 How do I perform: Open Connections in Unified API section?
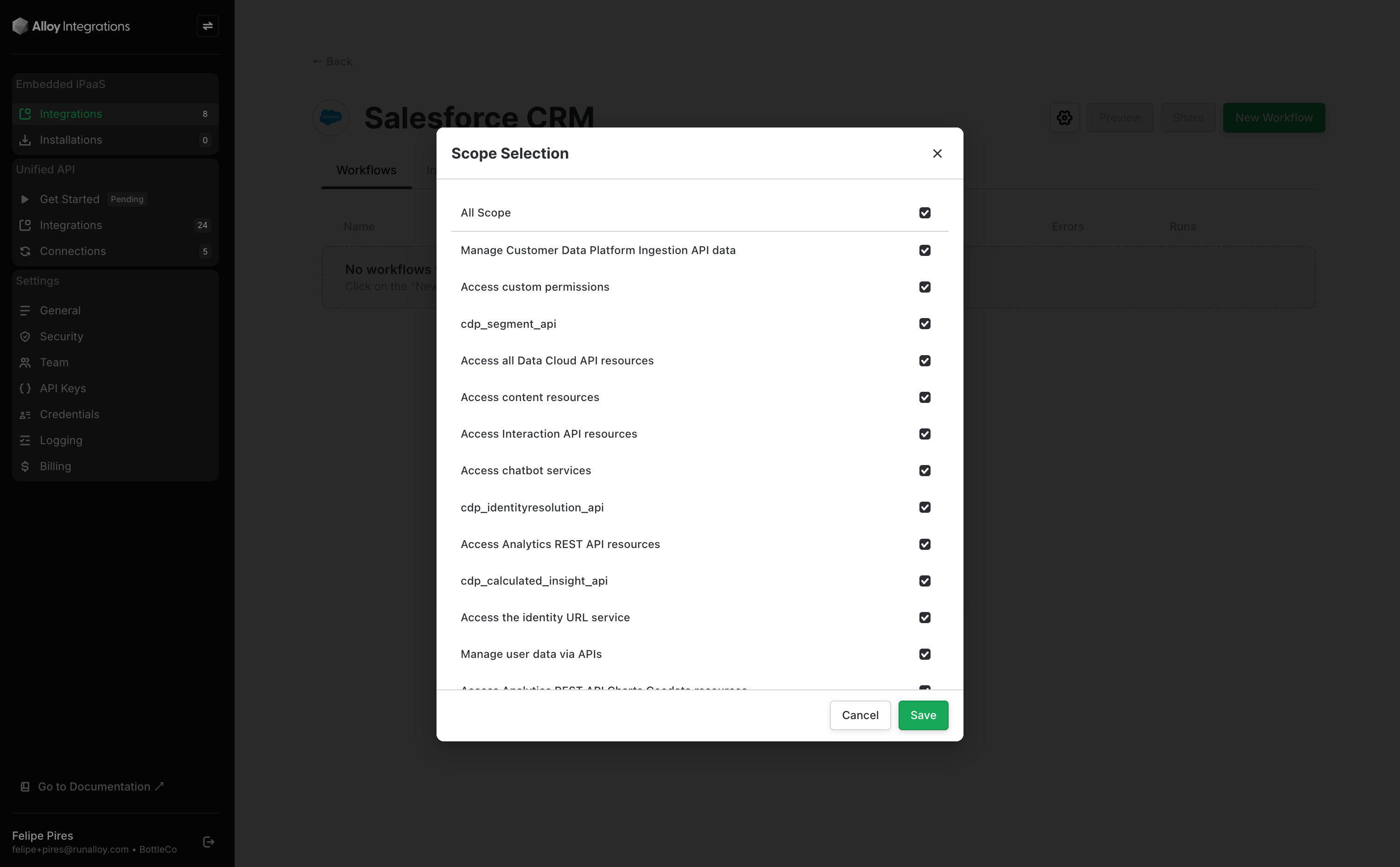click(x=73, y=251)
